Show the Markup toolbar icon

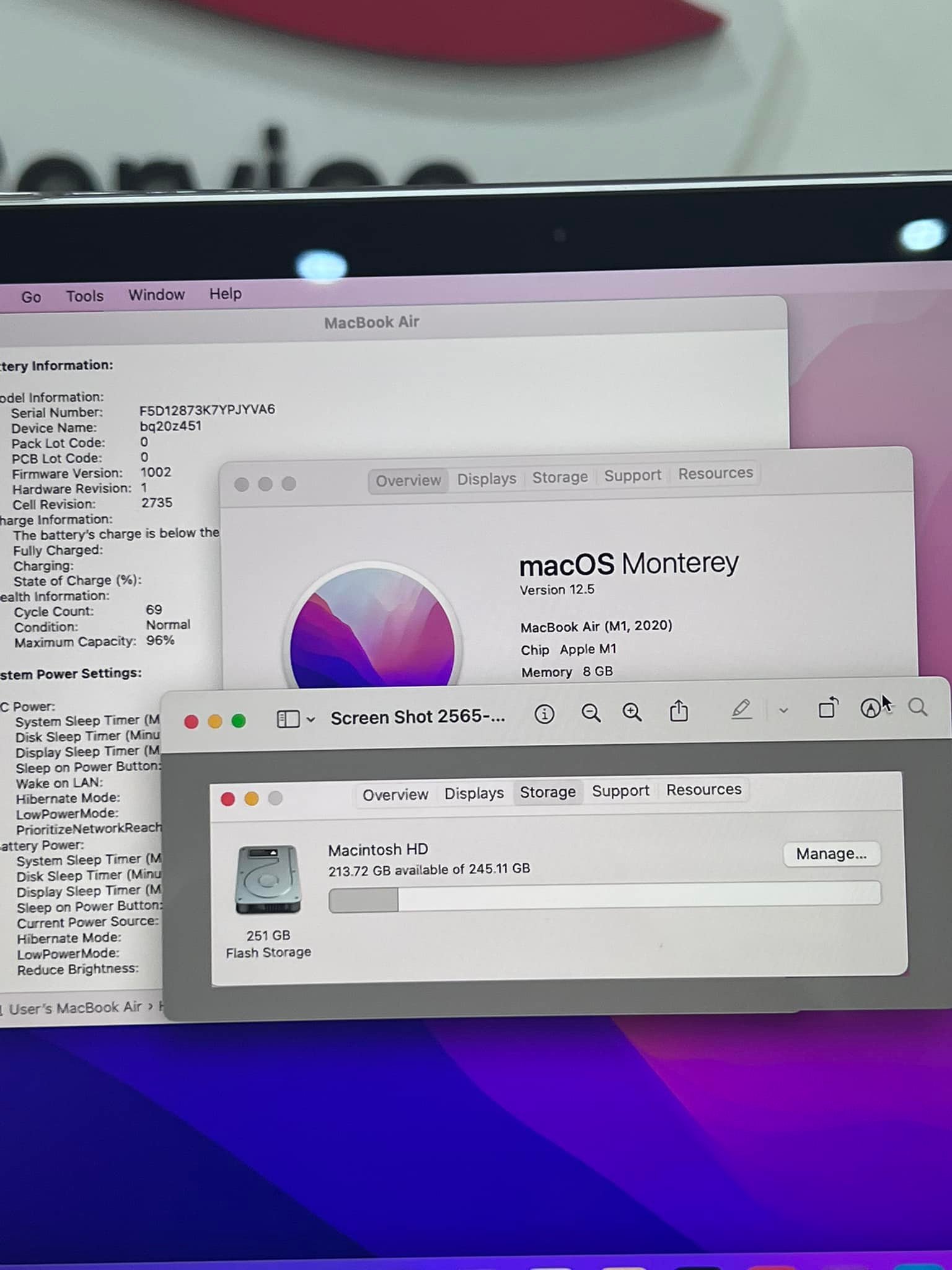pos(871,708)
